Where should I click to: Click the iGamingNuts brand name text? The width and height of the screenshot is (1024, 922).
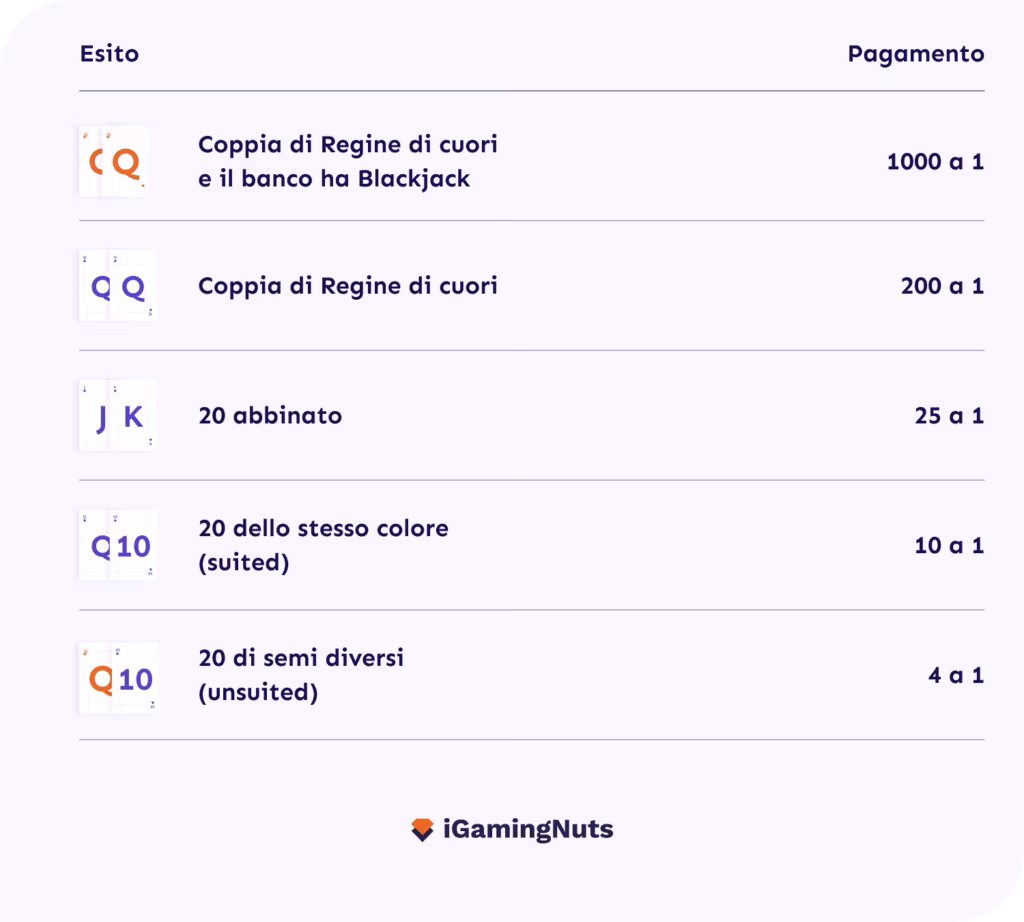[527, 830]
